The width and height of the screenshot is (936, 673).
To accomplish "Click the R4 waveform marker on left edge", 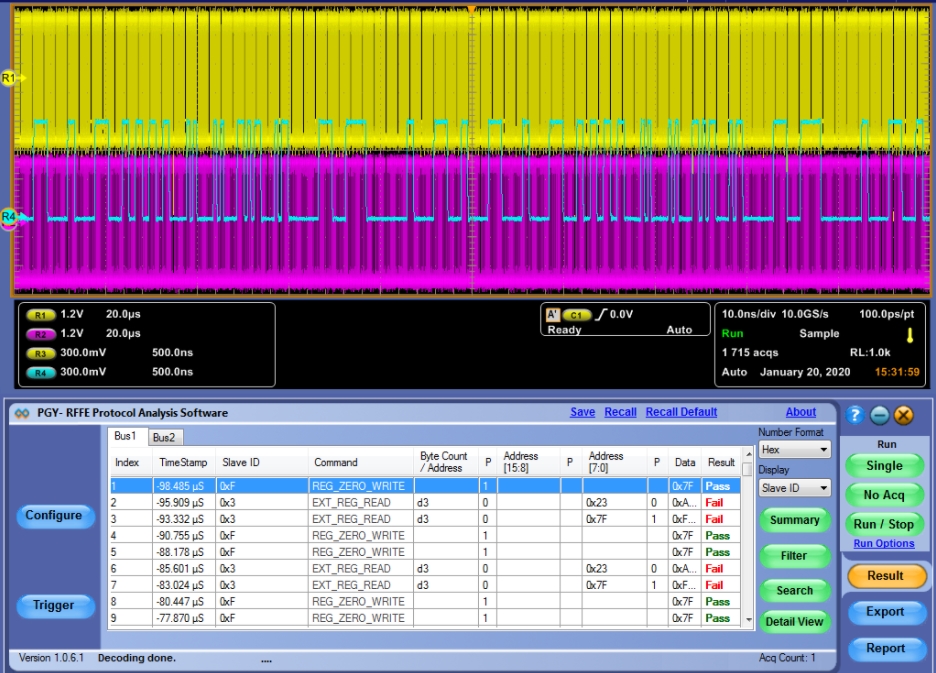I will point(10,216).
